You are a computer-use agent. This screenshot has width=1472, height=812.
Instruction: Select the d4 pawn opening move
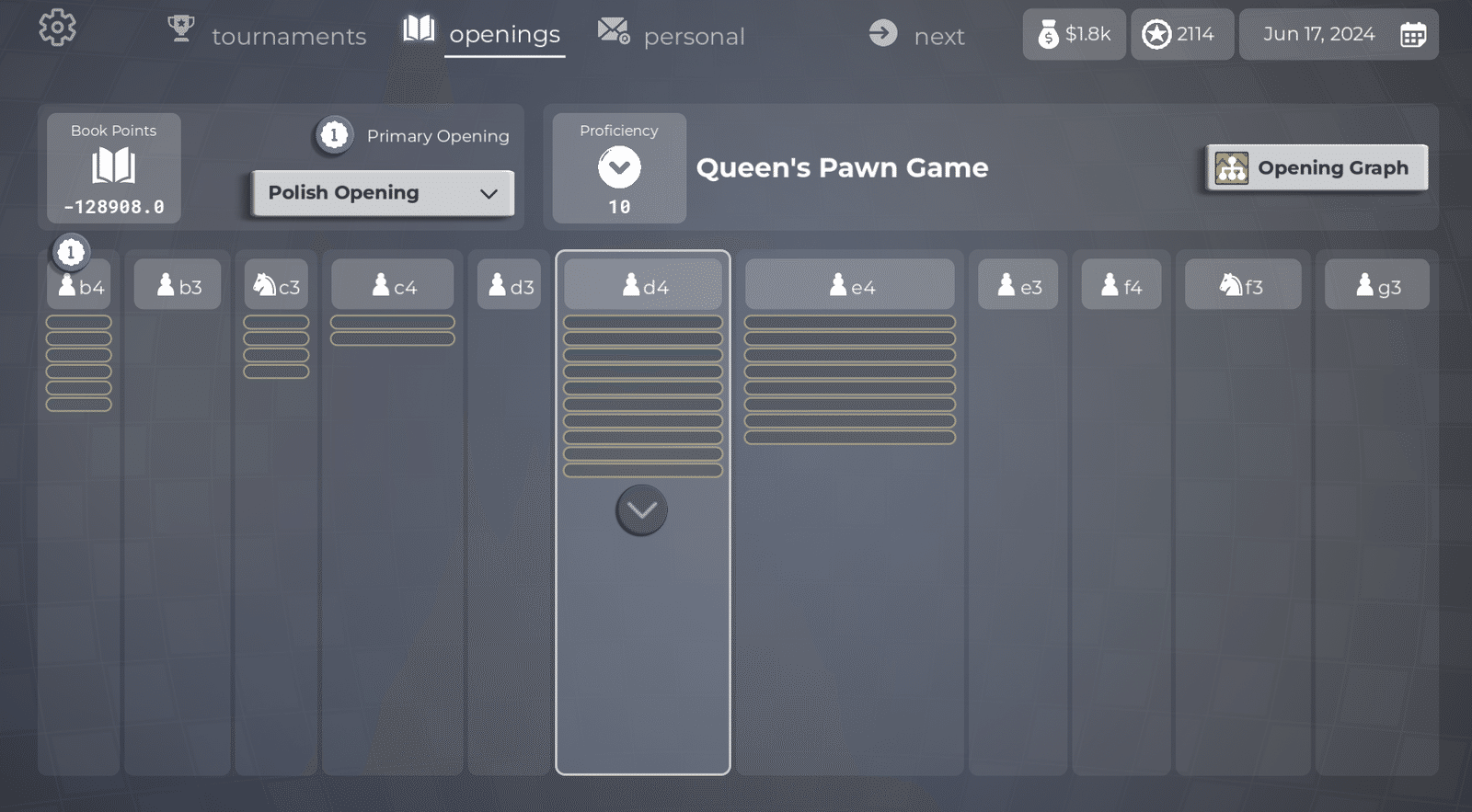click(x=643, y=284)
